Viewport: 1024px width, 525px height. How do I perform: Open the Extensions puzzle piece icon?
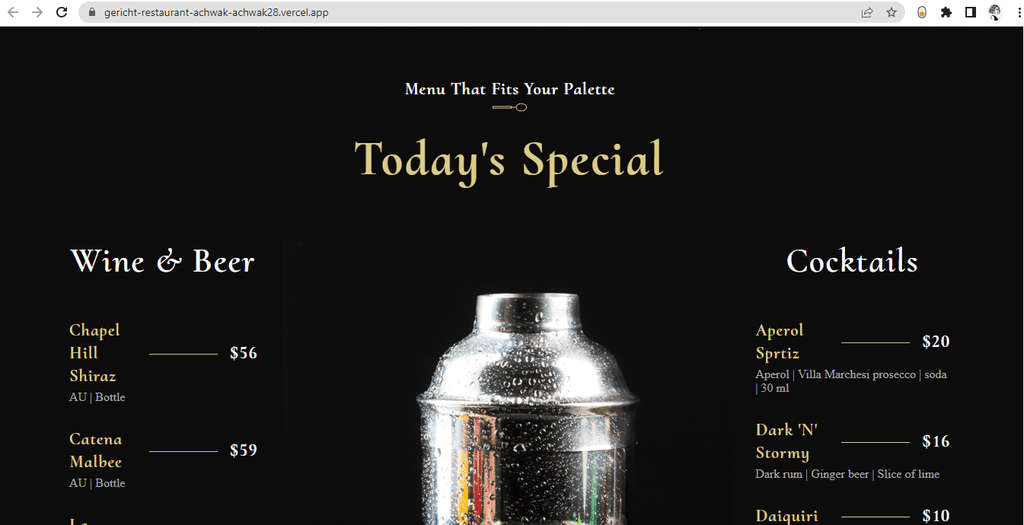click(946, 12)
